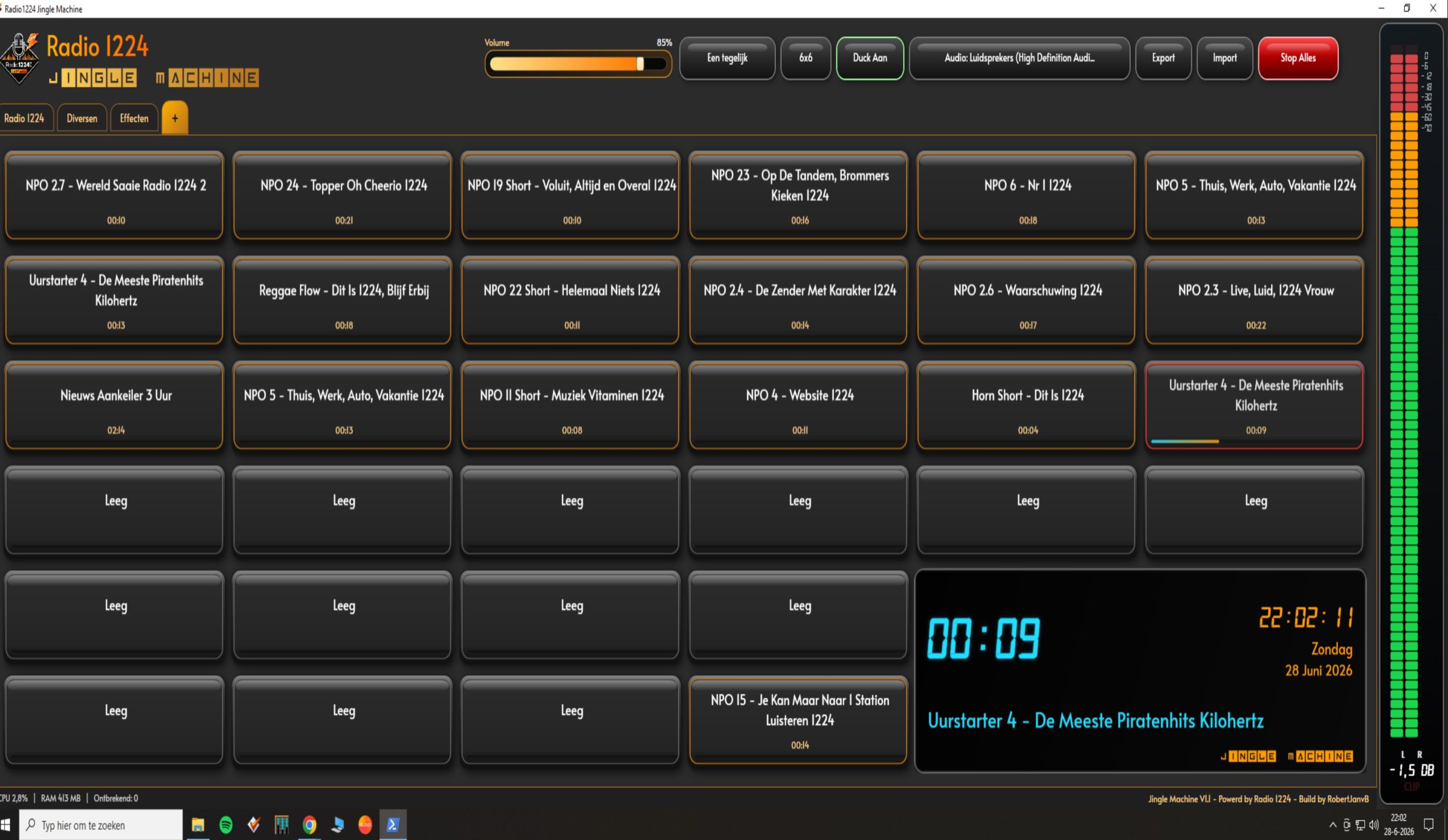Click the blue 00:09 countdown timer
1448x840 pixels.
983,638
